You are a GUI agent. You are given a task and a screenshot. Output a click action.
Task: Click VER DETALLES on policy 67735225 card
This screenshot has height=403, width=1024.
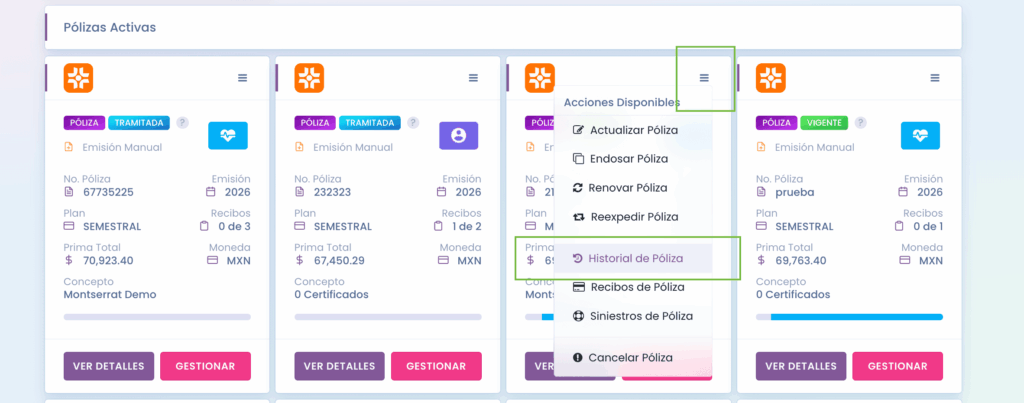click(108, 366)
